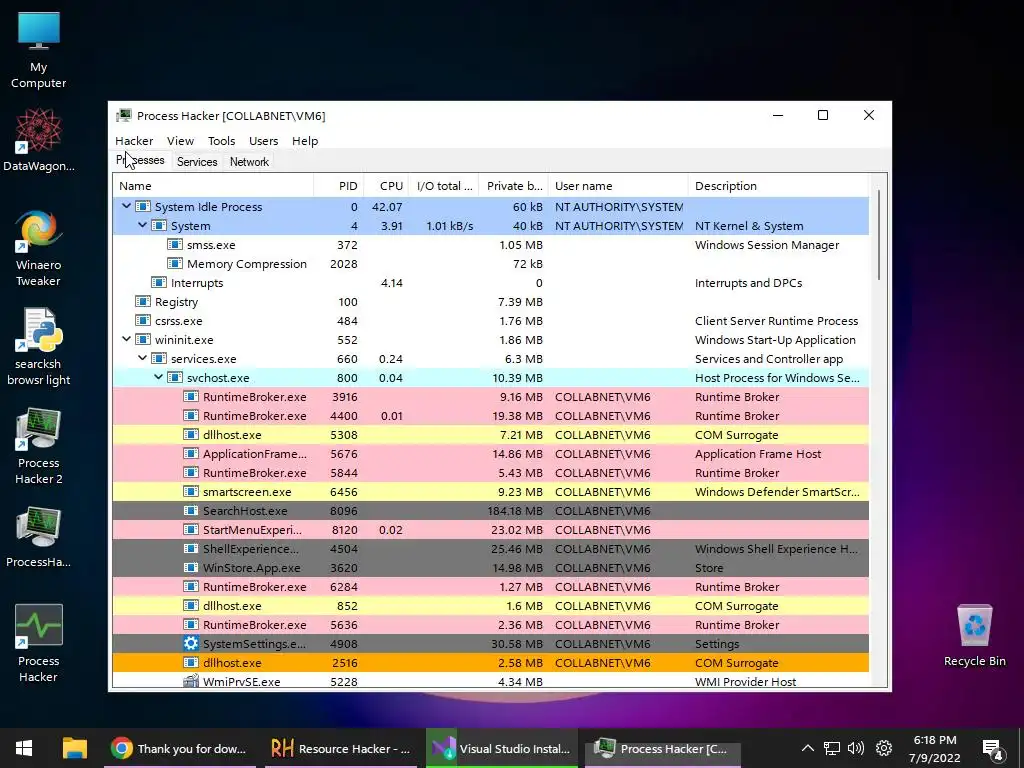Image resolution: width=1024 pixels, height=768 pixels.
Task: Sort by the Name column header
Action: [214, 186]
